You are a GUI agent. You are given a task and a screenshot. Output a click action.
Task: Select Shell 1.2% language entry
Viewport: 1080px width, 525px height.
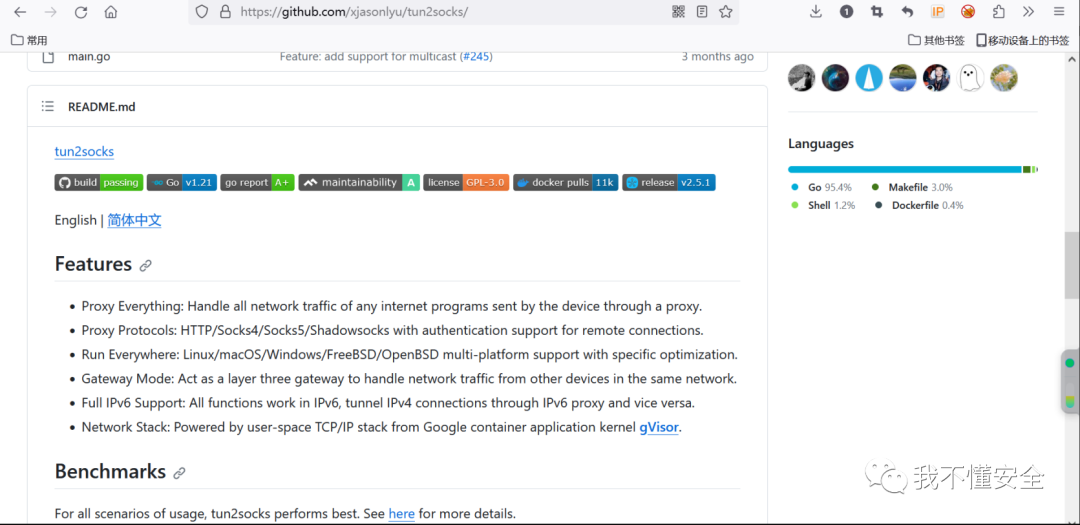pos(823,205)
